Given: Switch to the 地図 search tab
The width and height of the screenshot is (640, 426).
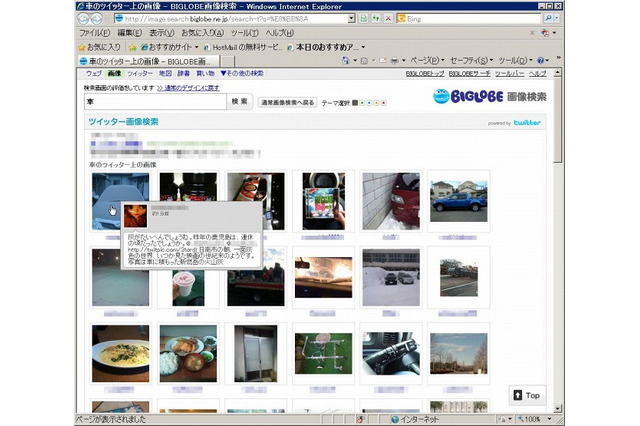Looking at the screenshot, I should click(165, 73).
